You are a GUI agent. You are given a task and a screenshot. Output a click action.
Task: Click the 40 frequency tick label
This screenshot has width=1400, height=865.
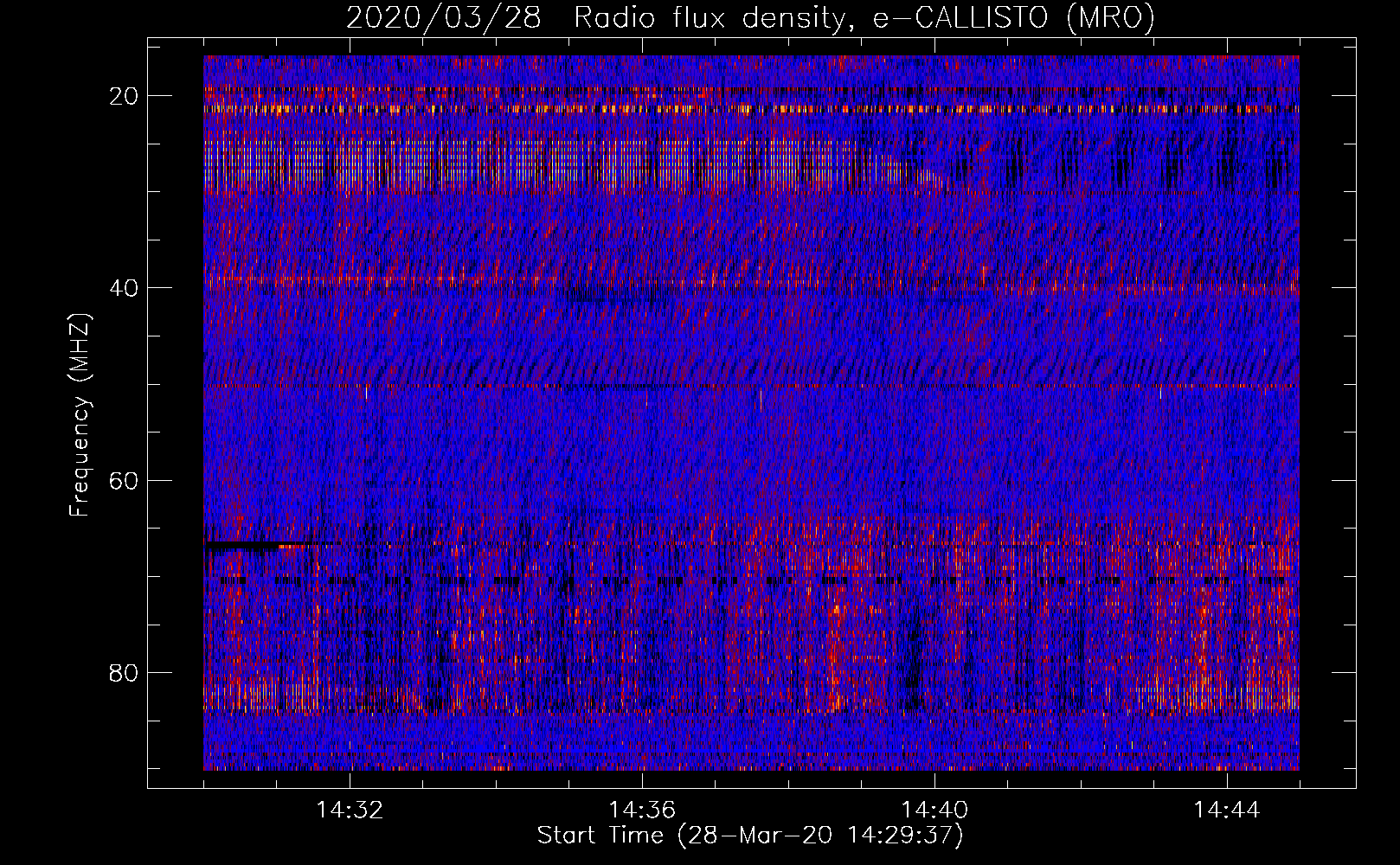coord(125,288)
